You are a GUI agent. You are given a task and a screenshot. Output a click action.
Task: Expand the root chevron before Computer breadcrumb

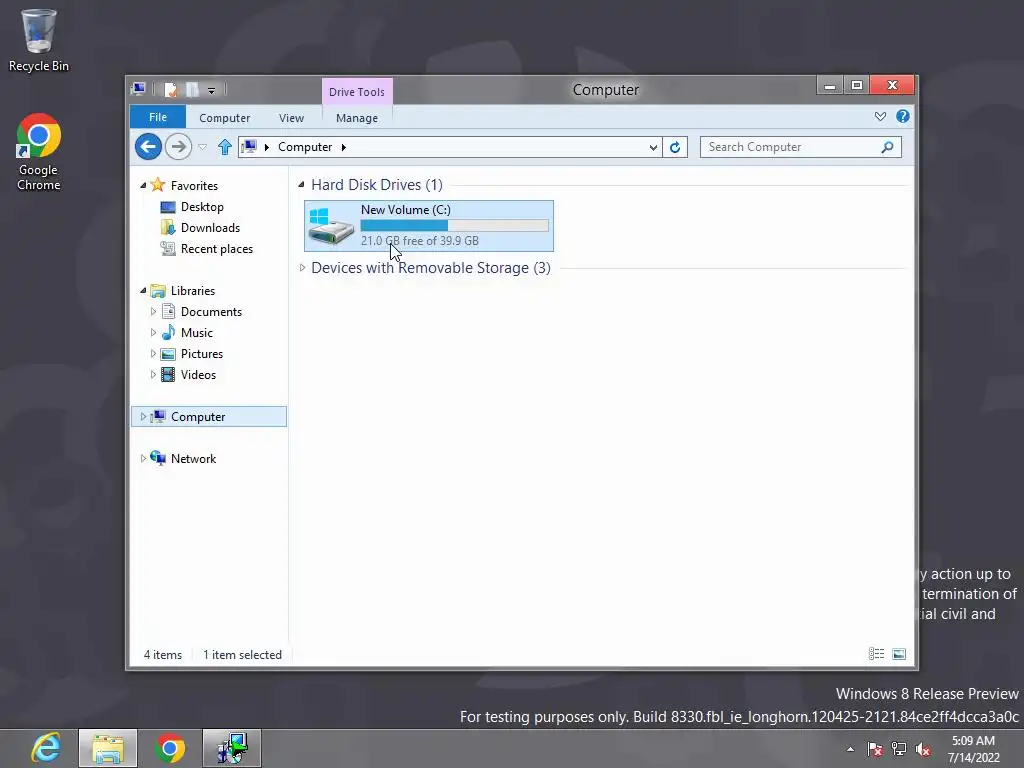[x=266, y=147]
